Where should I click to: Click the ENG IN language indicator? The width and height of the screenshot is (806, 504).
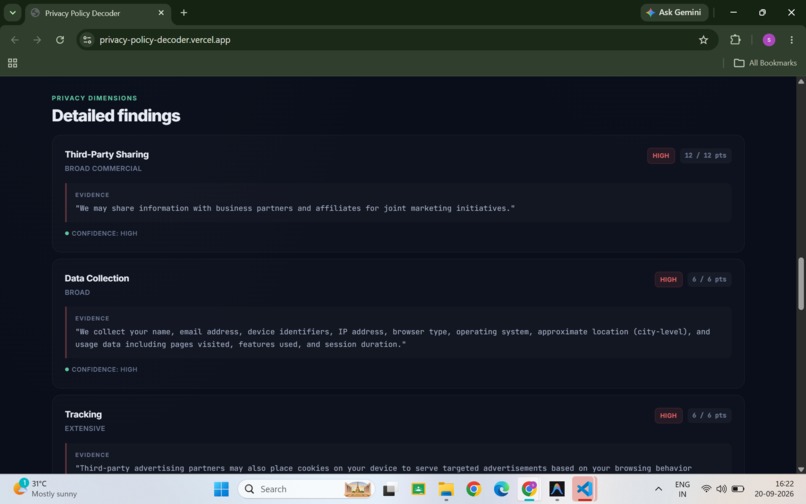click(x=682, y=489)
